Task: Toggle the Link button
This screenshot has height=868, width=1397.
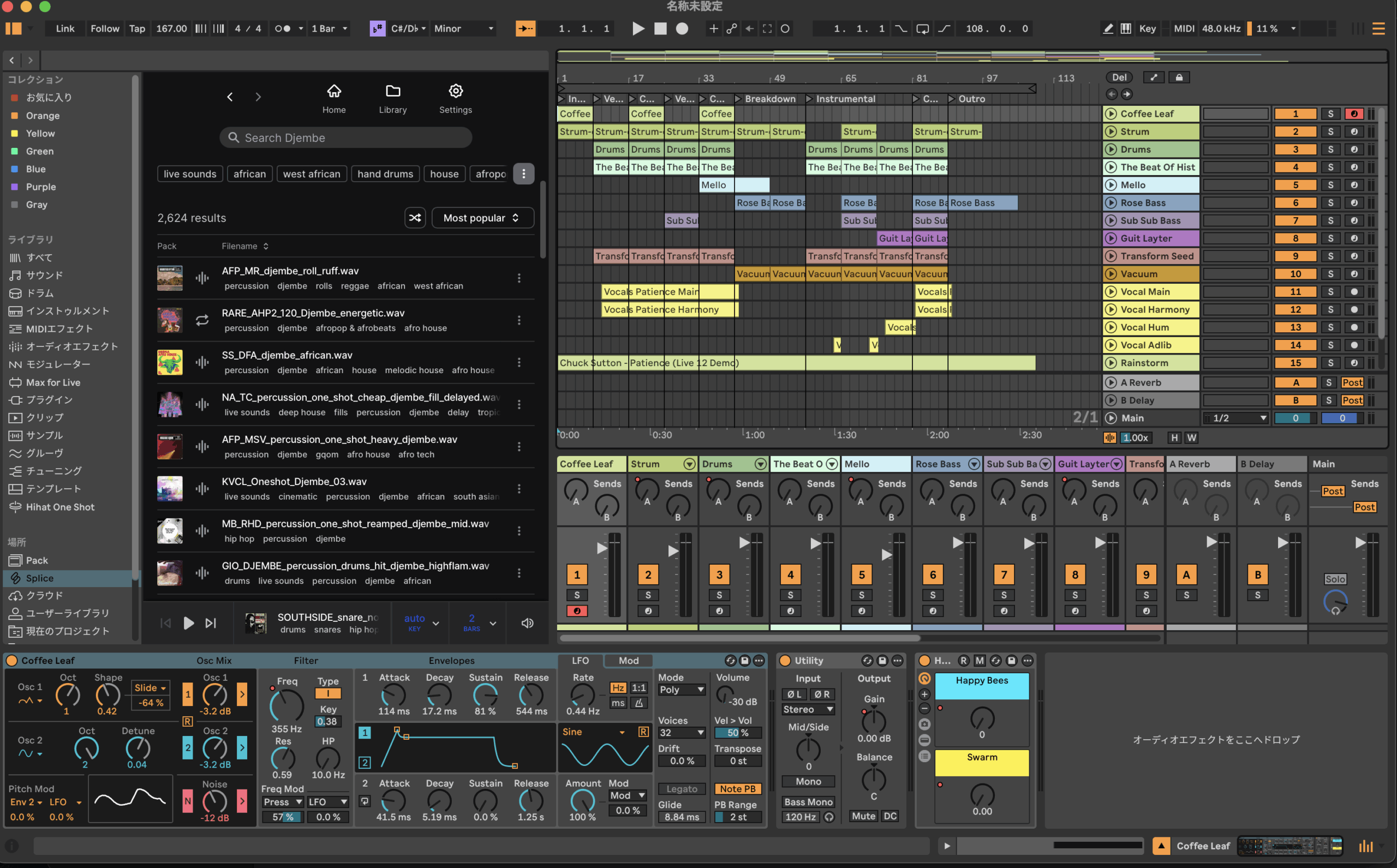Action: (x=65, y=29)
